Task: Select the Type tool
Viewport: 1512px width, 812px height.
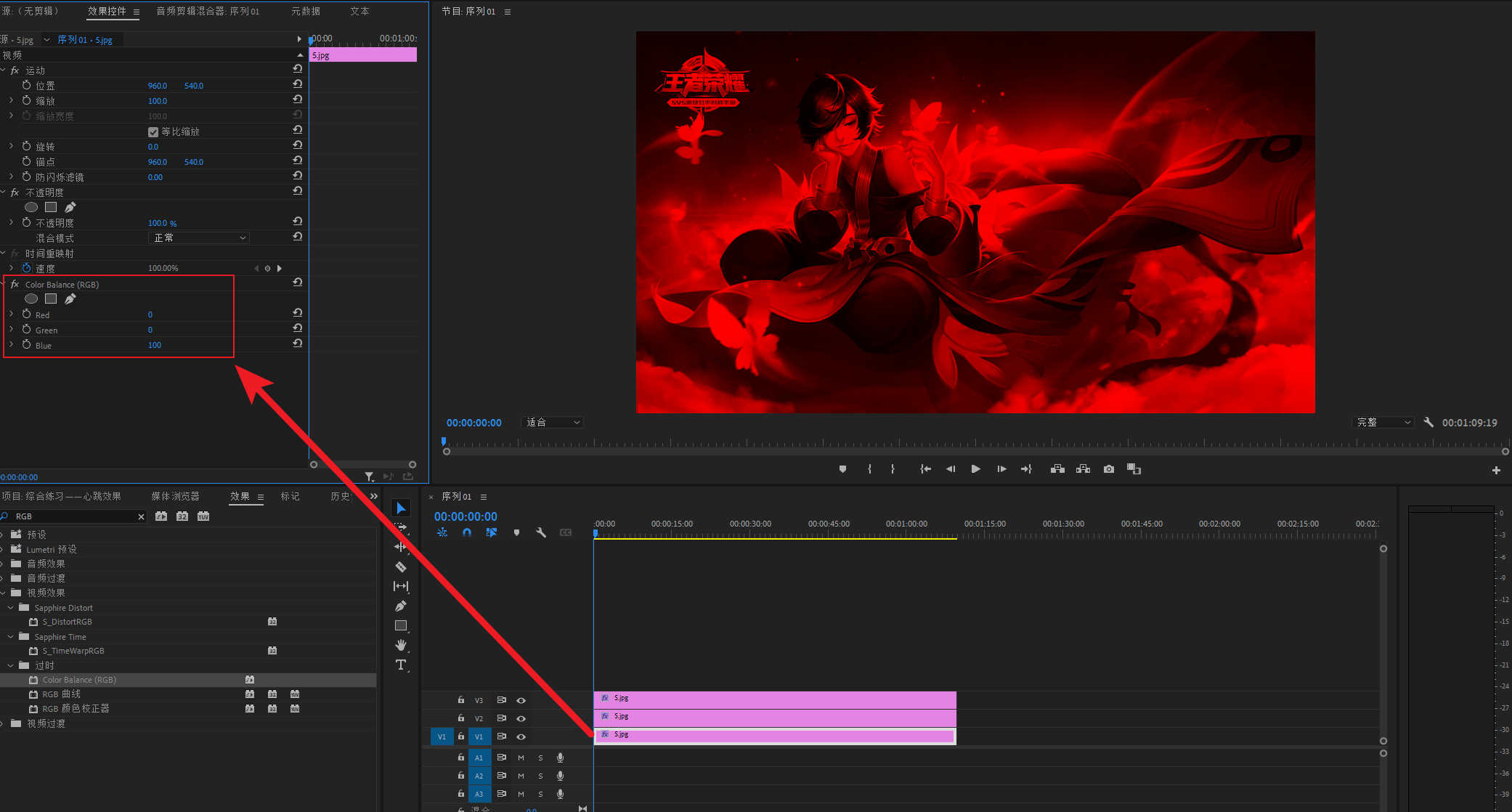Action: [x=400, y=665]
